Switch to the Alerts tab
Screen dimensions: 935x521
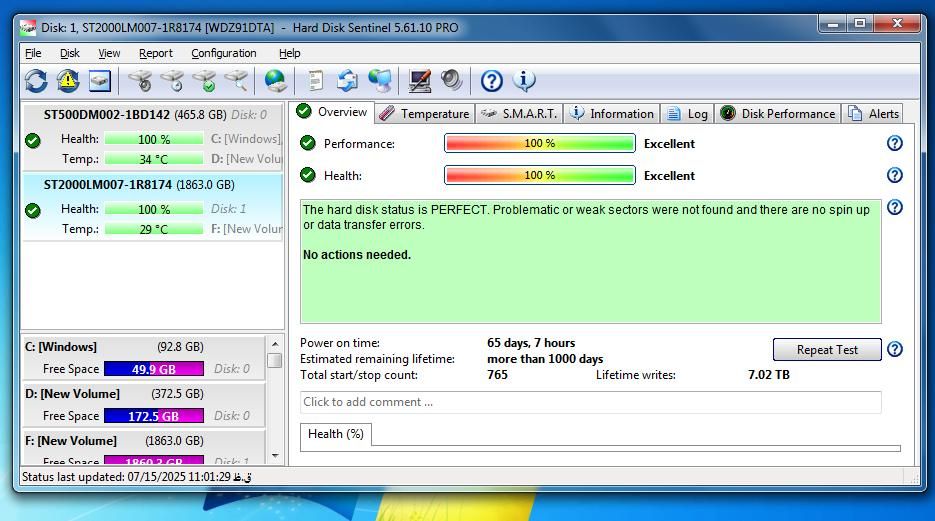[873, 114]
